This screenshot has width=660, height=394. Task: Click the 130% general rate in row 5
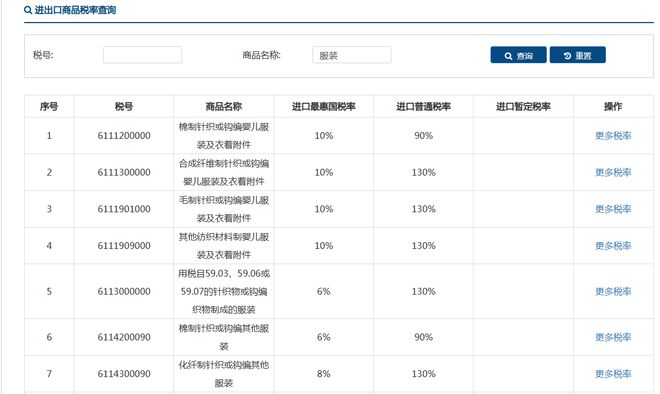tap(423, 291)
